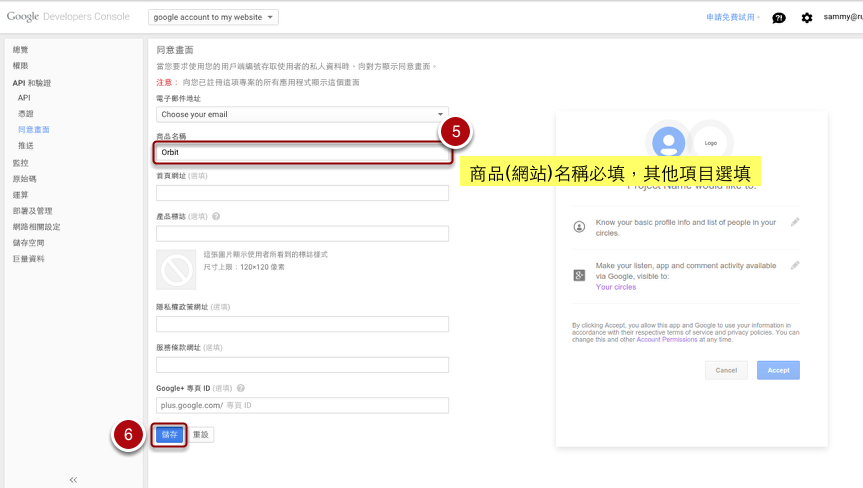Click the blue profile avatar in preview
The image size is (863, 488).
(x=668, y=142)
